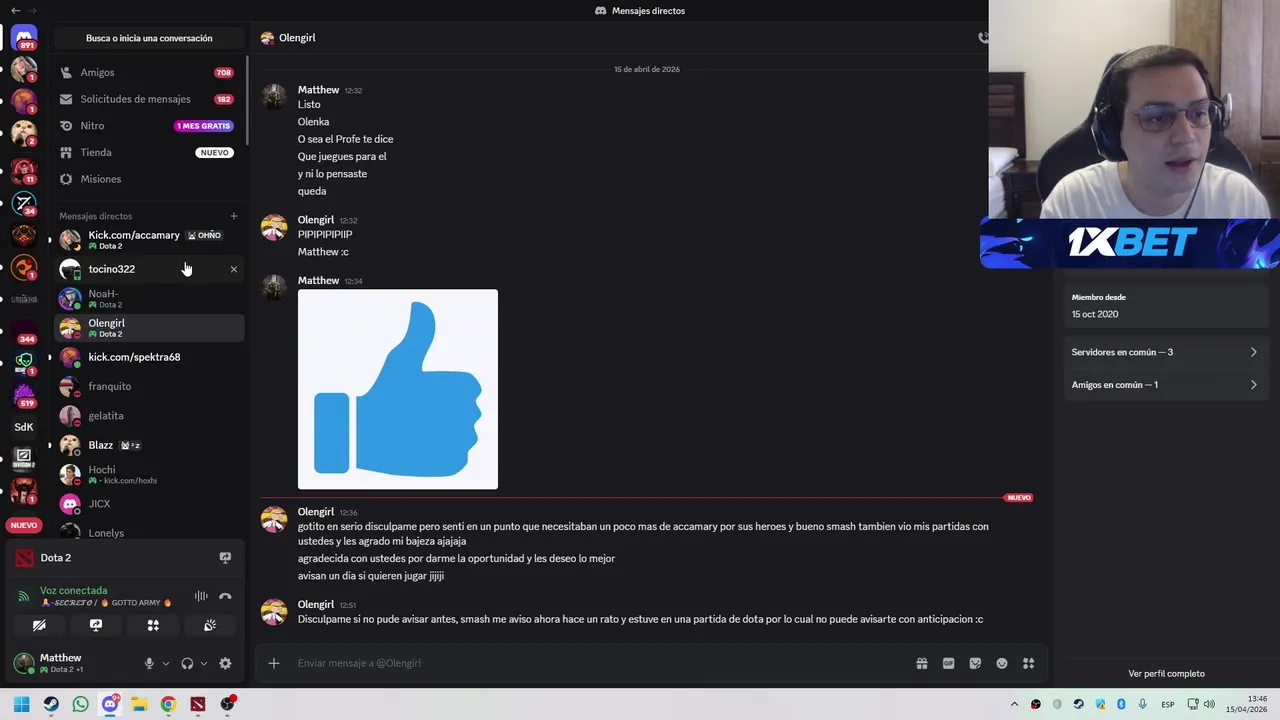
Task: Toggle noise suppression waveform icon
Action: tap(201, 596)
